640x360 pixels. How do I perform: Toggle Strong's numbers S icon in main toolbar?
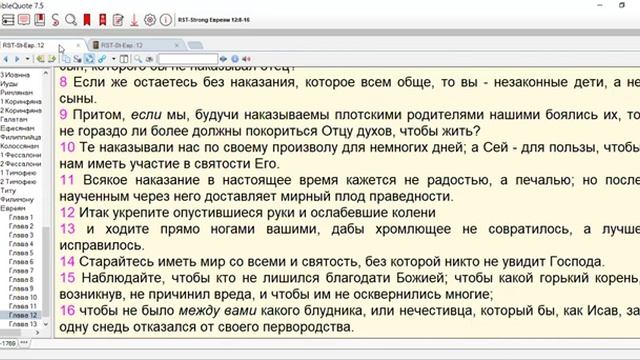tap(55, 20)
